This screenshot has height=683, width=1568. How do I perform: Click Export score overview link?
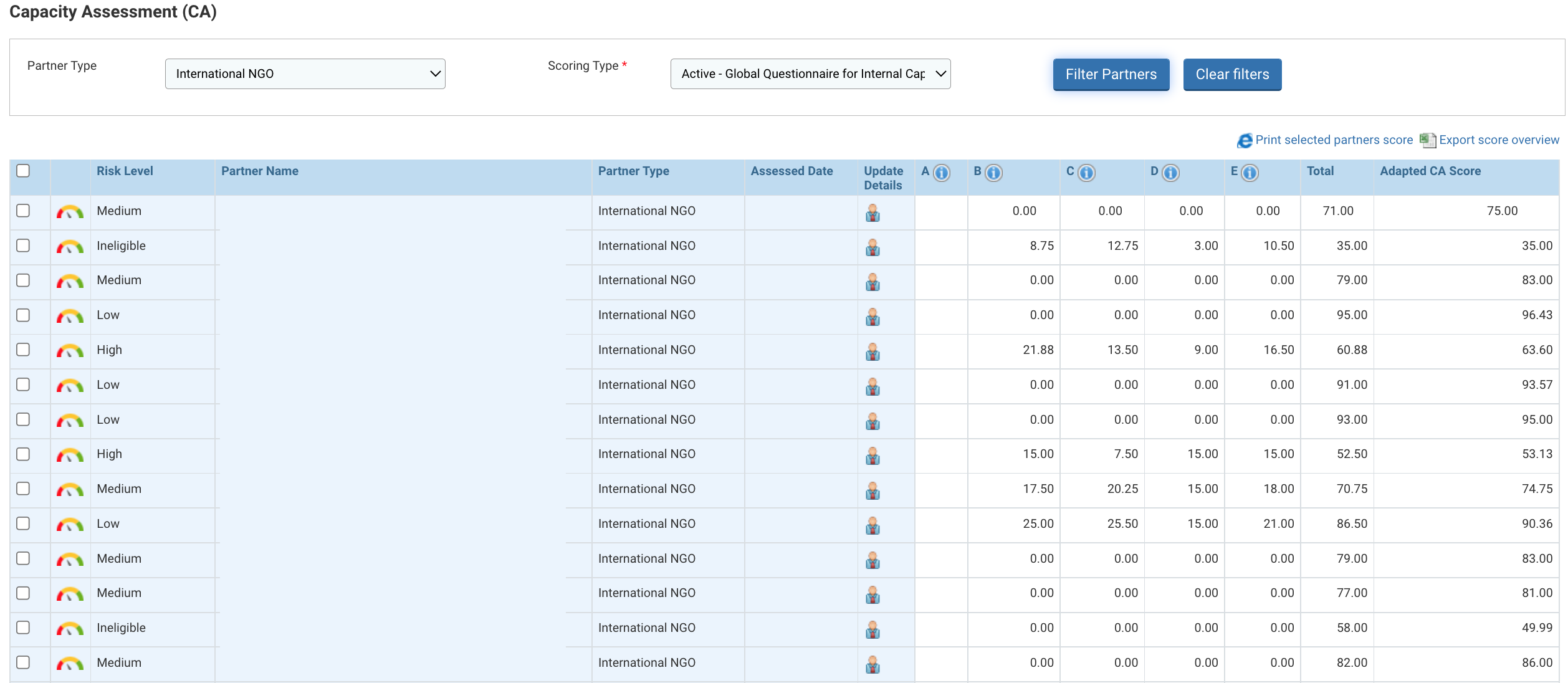[x=1499, y=140]
